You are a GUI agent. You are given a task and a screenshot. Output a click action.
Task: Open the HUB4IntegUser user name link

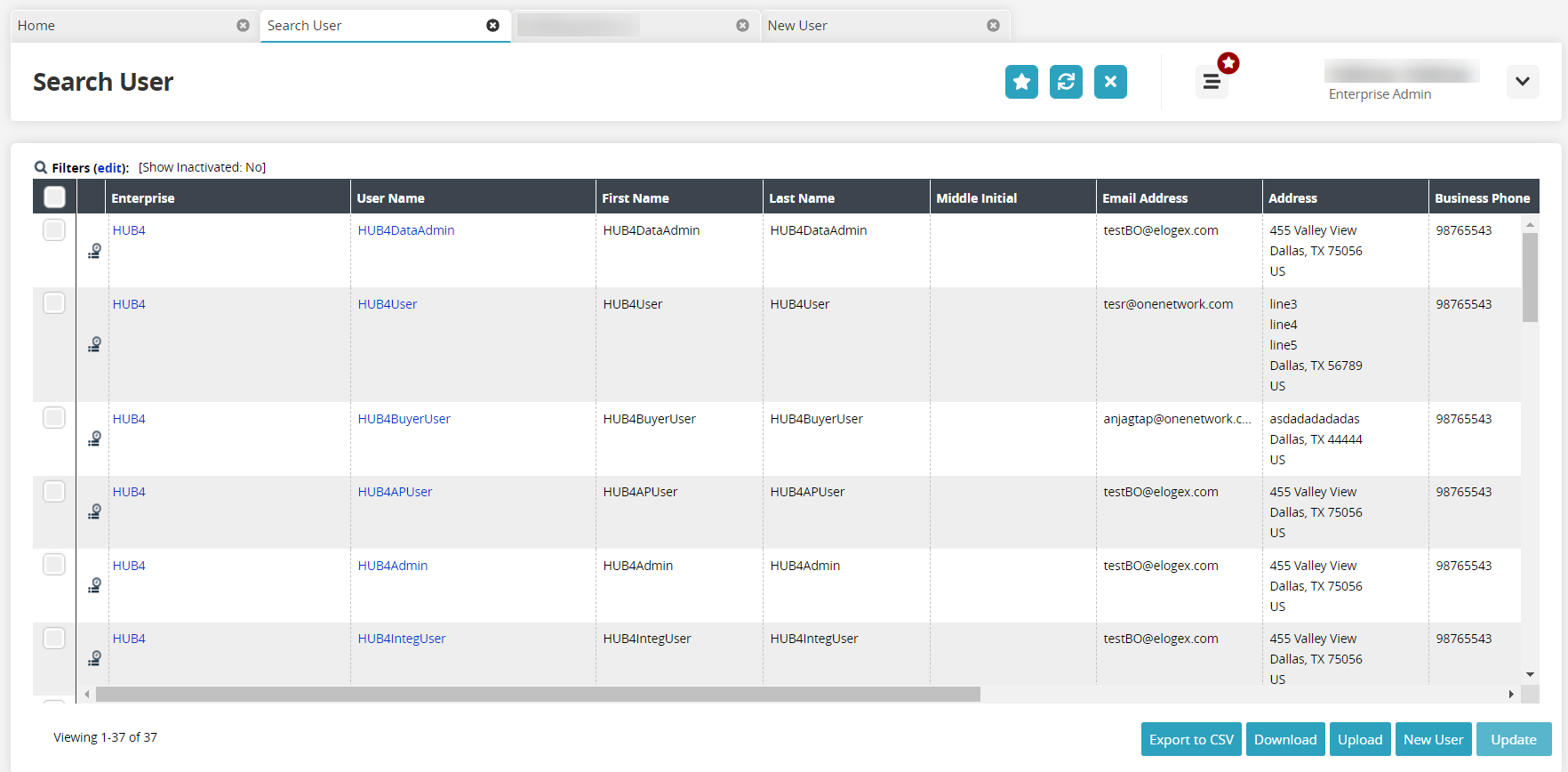[402, 639]
